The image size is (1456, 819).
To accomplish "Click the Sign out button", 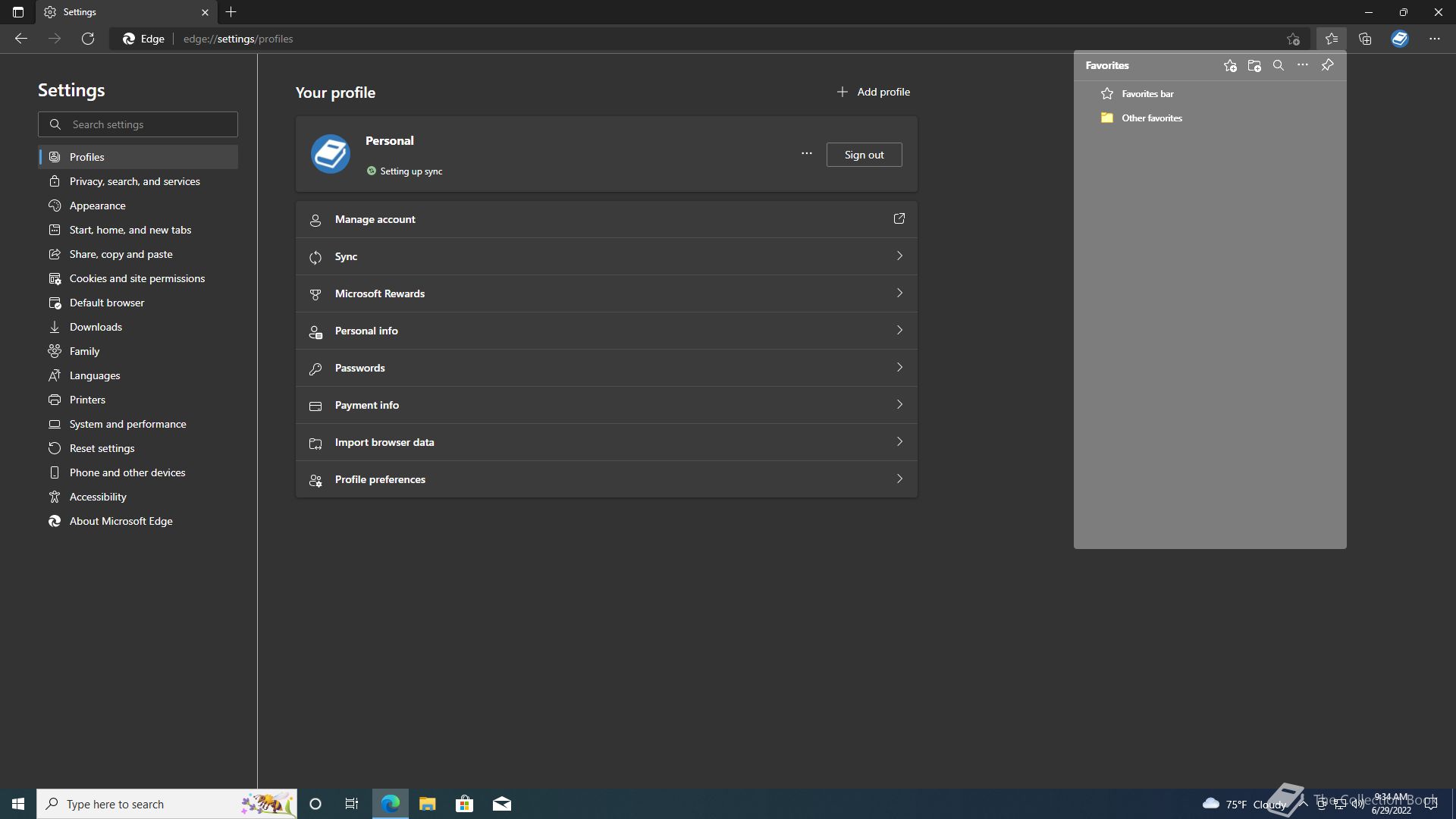I will point(864,155).
